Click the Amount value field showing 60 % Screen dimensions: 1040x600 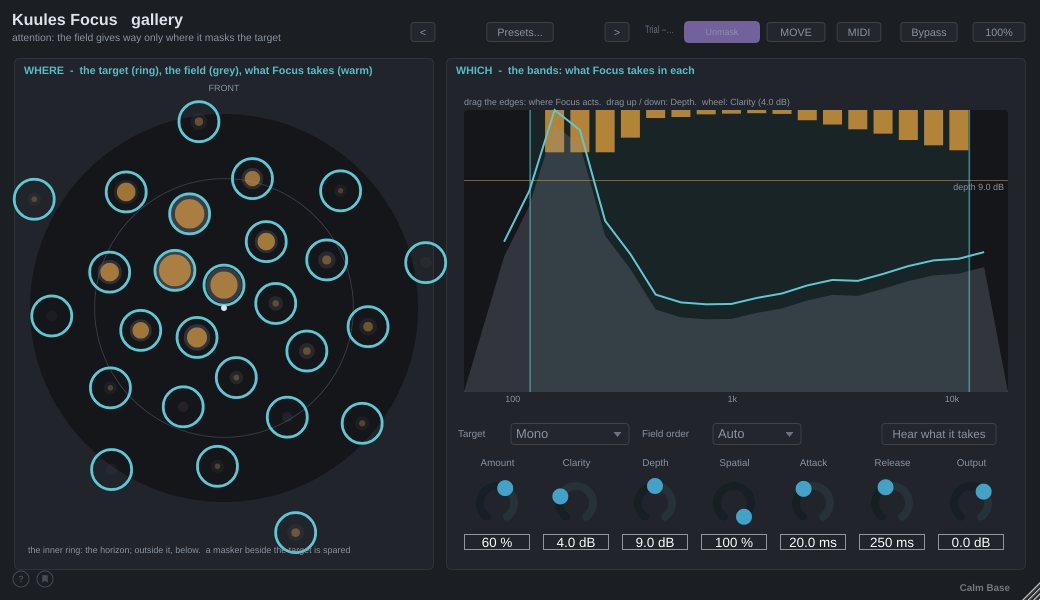click(x=497, y=542)
